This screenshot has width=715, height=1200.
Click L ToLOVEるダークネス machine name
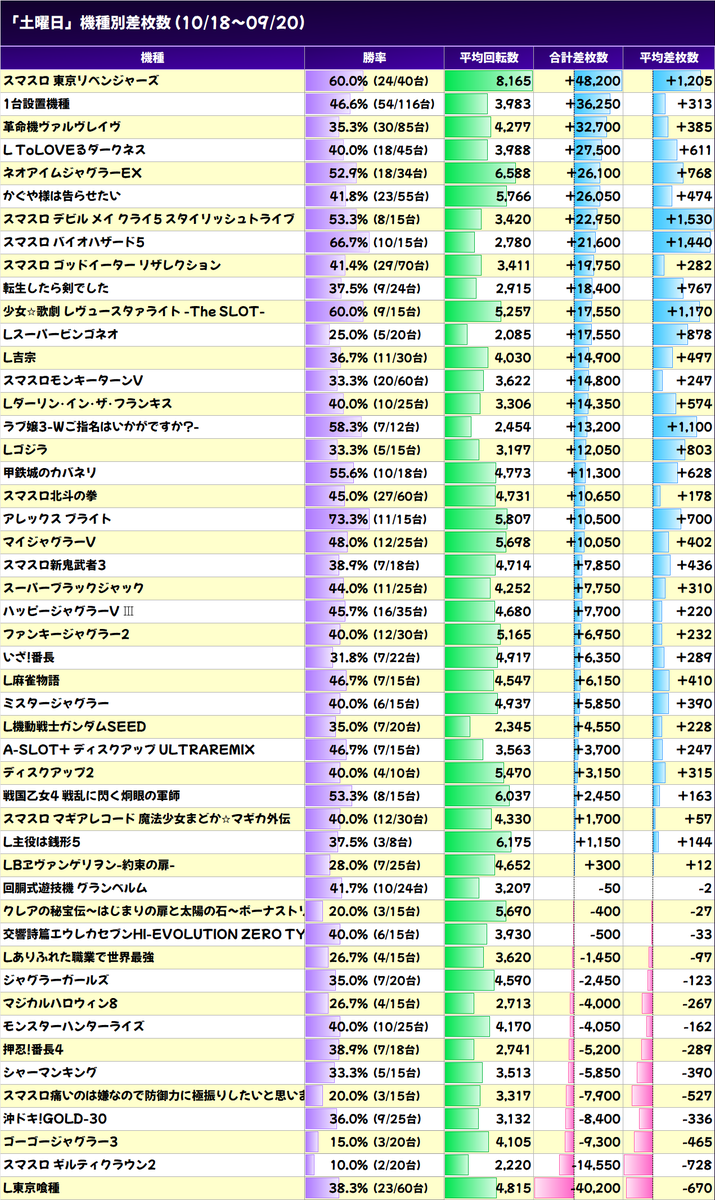coord(75,149)
